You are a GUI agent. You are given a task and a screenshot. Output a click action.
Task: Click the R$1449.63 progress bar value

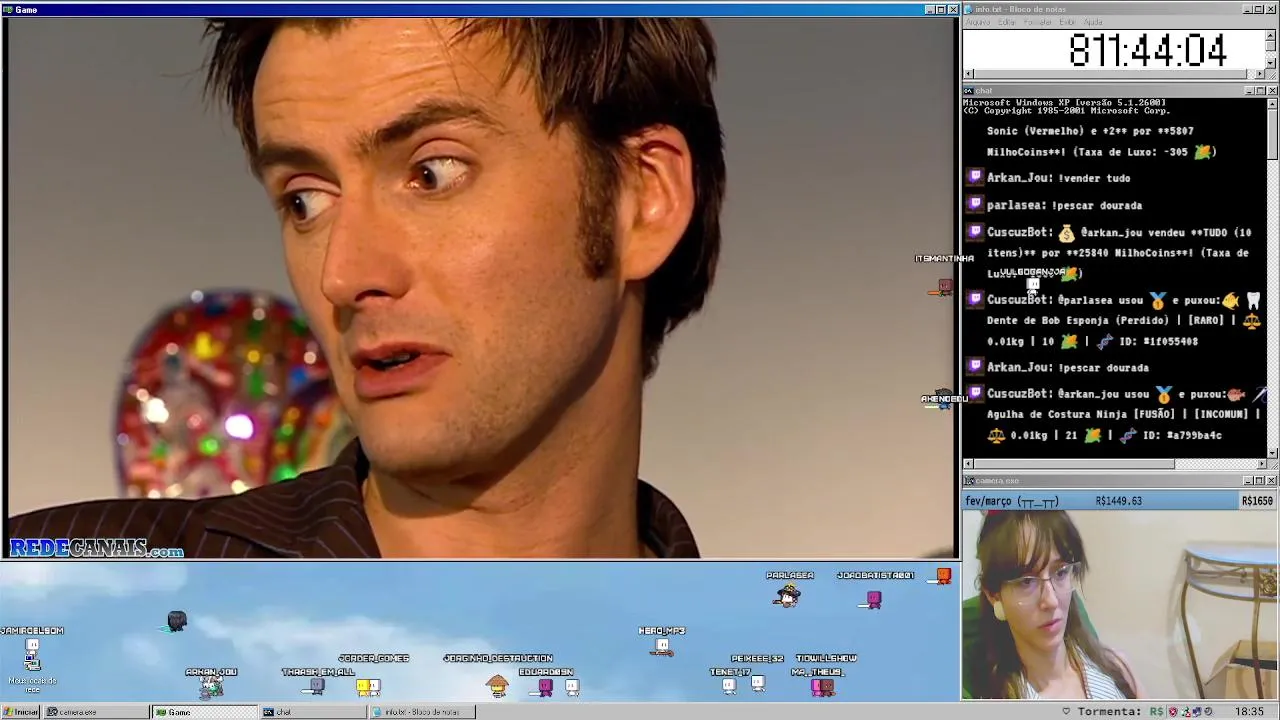[x=1118, y=501]
